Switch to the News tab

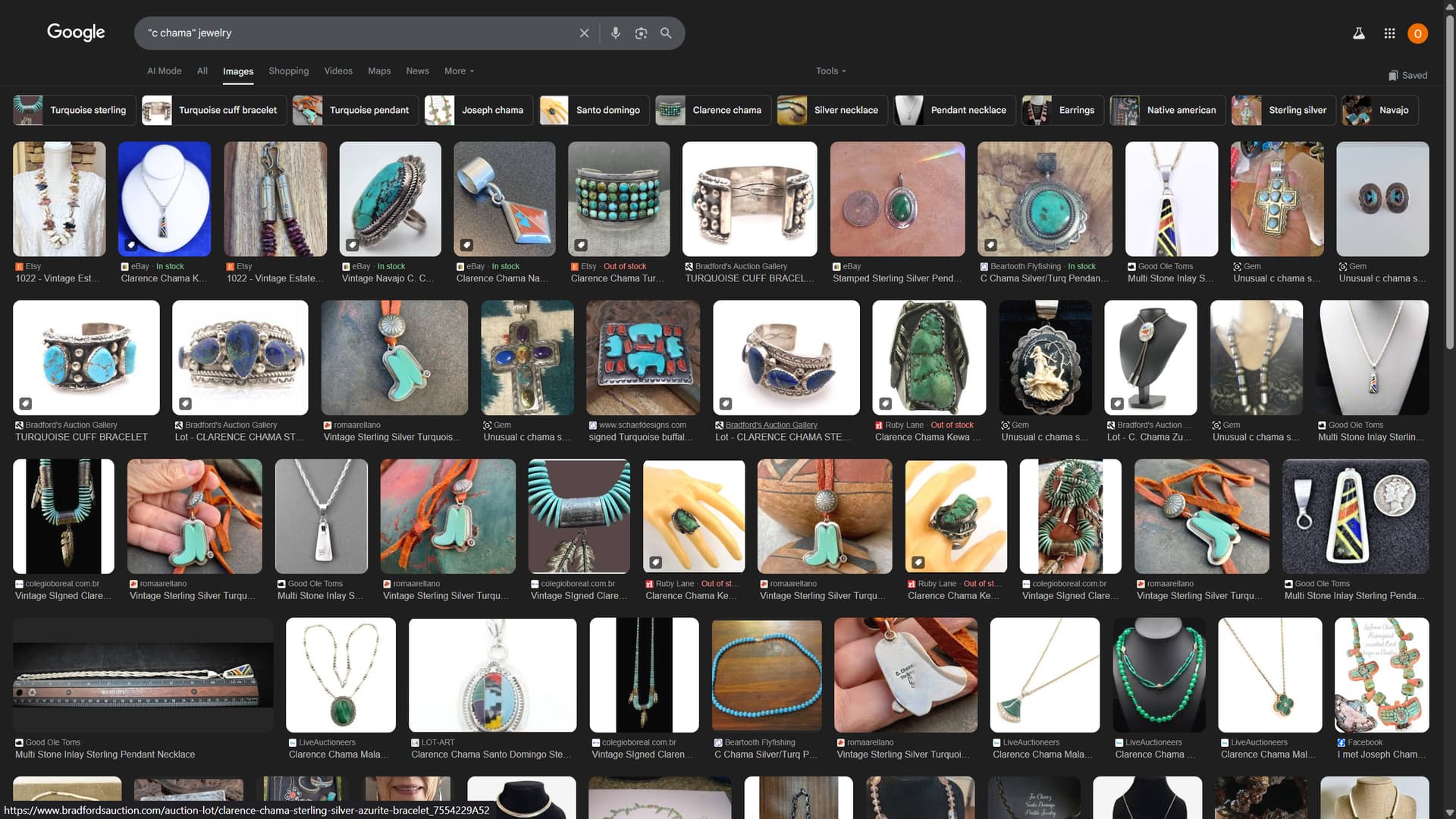coord(417,71)
